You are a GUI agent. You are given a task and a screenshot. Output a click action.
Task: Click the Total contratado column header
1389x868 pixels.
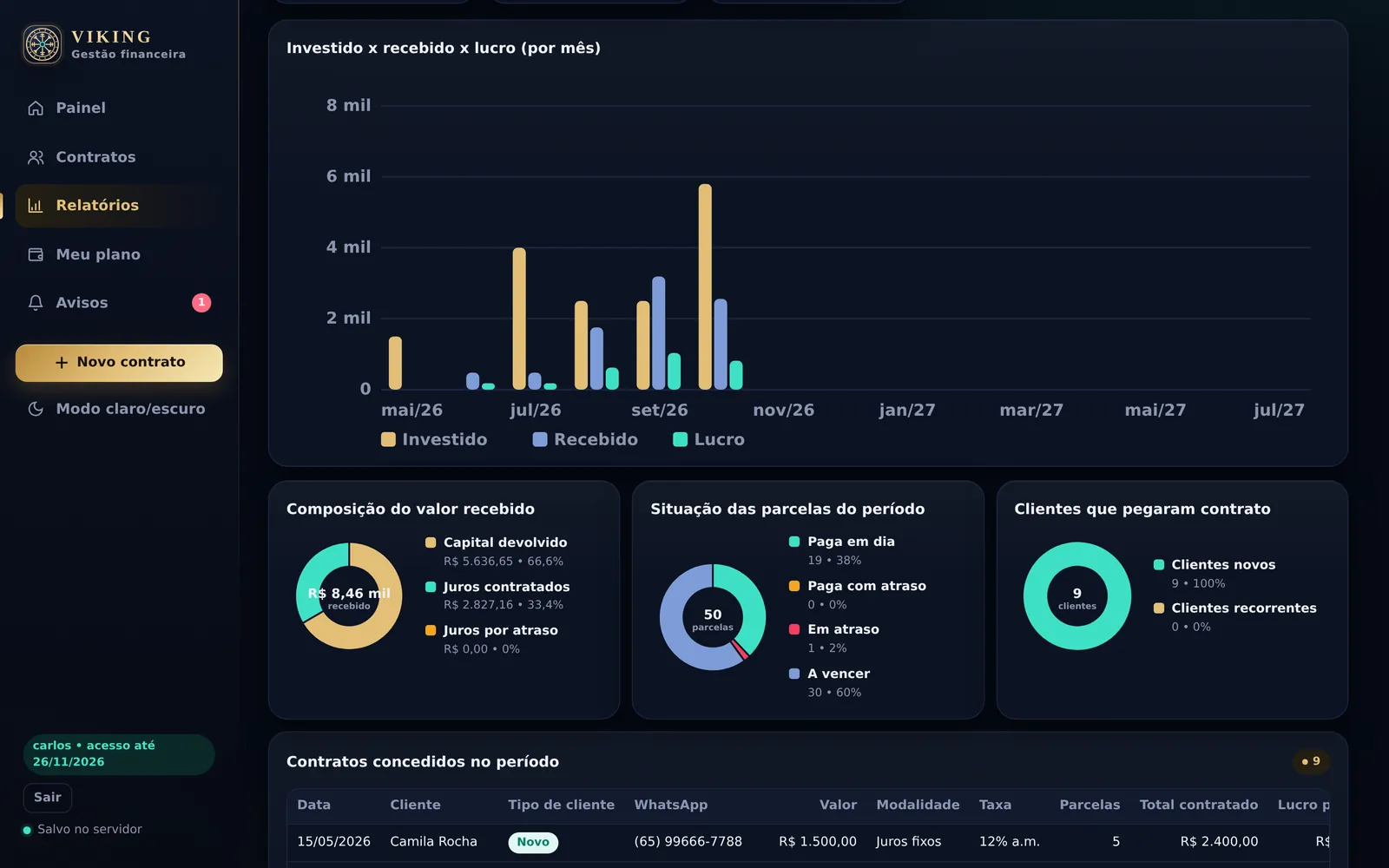point(1199,805)
